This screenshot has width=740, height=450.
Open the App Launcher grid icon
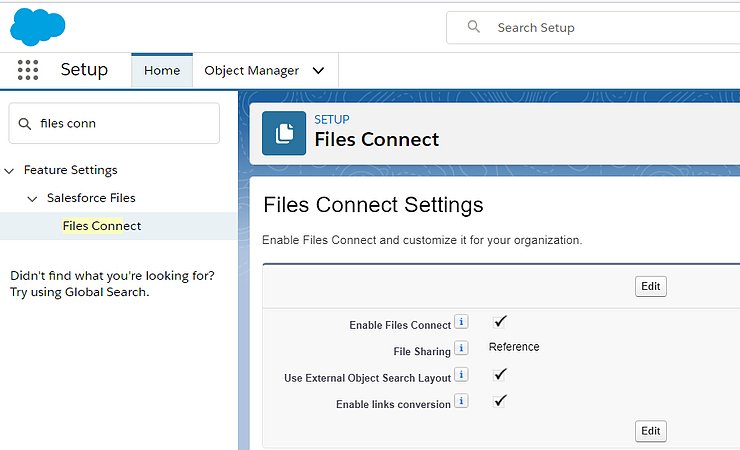pyautogui.click(x=28, y=70)
